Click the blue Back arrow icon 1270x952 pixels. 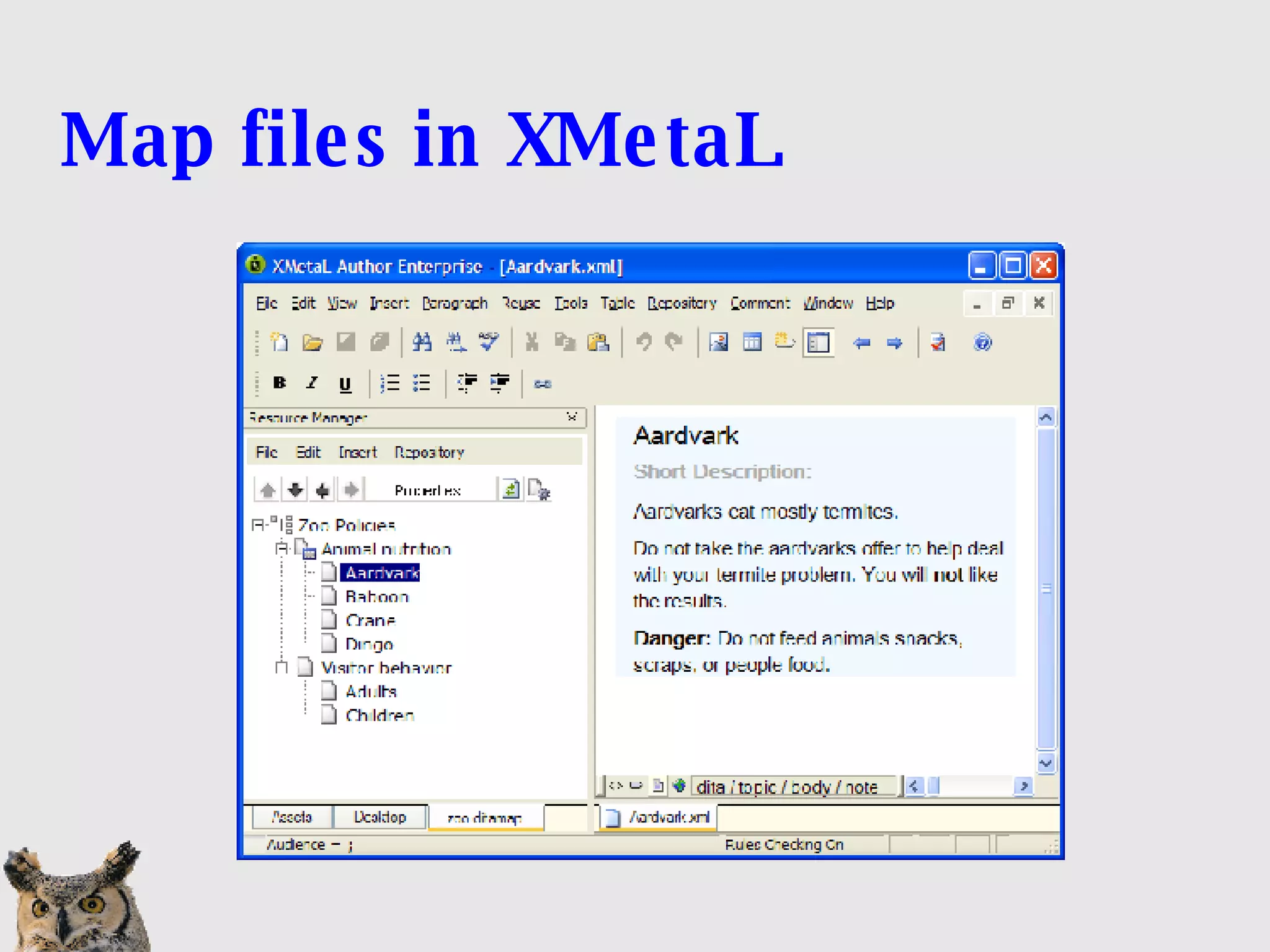861,343
